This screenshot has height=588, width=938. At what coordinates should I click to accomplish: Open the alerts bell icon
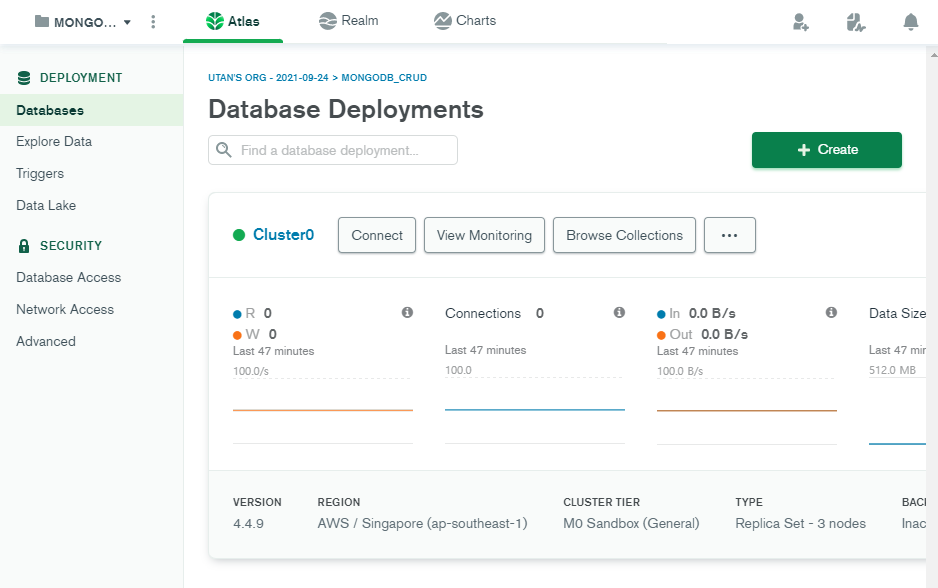pyautogui.click(x=910, y=23)
